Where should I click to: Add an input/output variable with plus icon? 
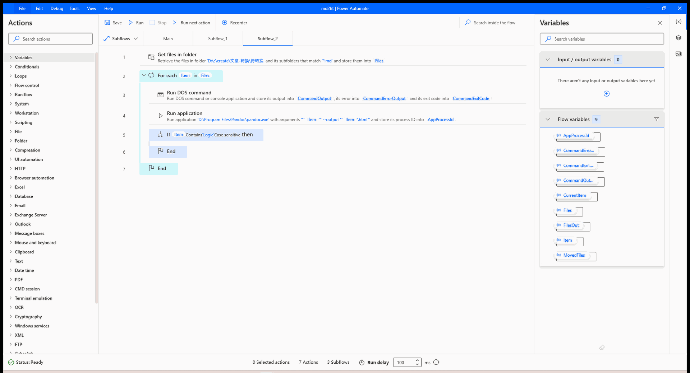(x=607, y=94)
